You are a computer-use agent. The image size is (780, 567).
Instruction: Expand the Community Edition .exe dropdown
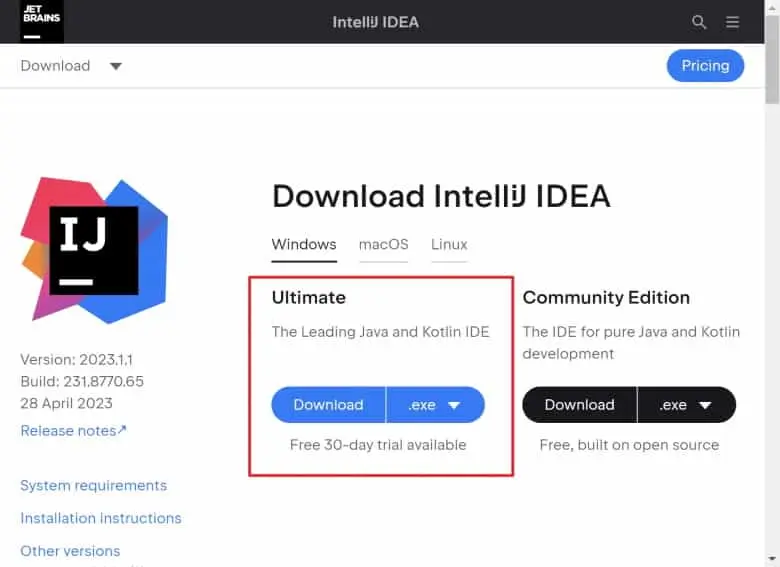(686, 405)
